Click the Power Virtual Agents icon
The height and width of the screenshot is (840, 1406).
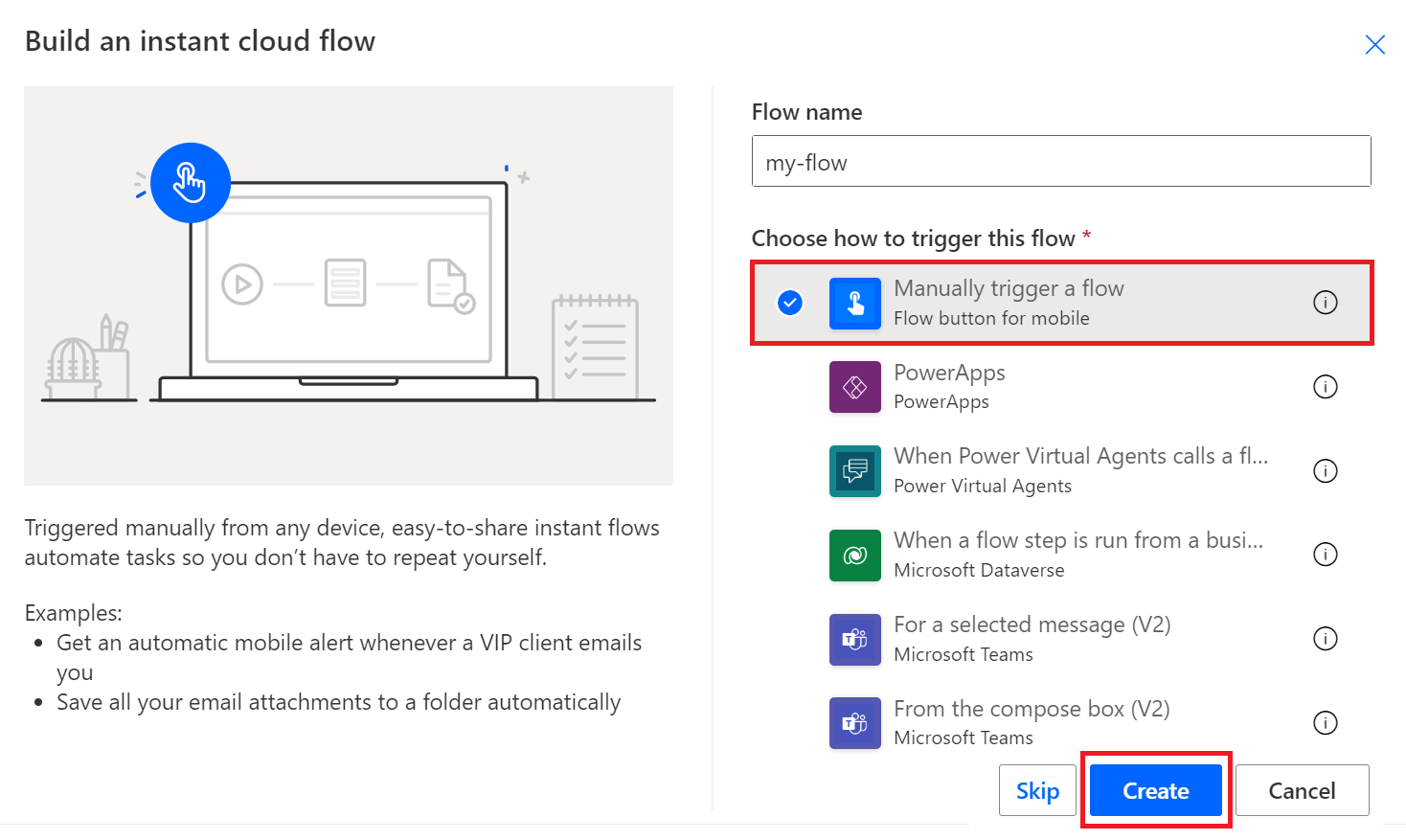[x=854, y=470]
